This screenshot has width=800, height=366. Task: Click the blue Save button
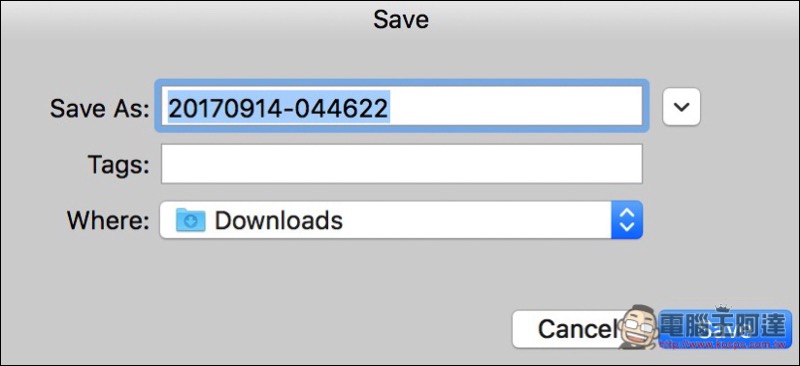[x=724, y=329]
